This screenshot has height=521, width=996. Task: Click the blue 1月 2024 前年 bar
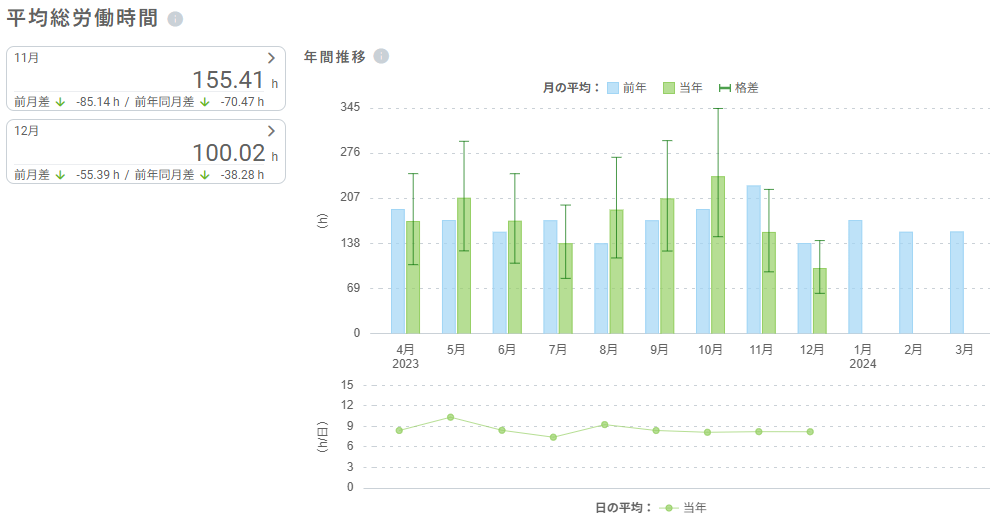point(855,277)
